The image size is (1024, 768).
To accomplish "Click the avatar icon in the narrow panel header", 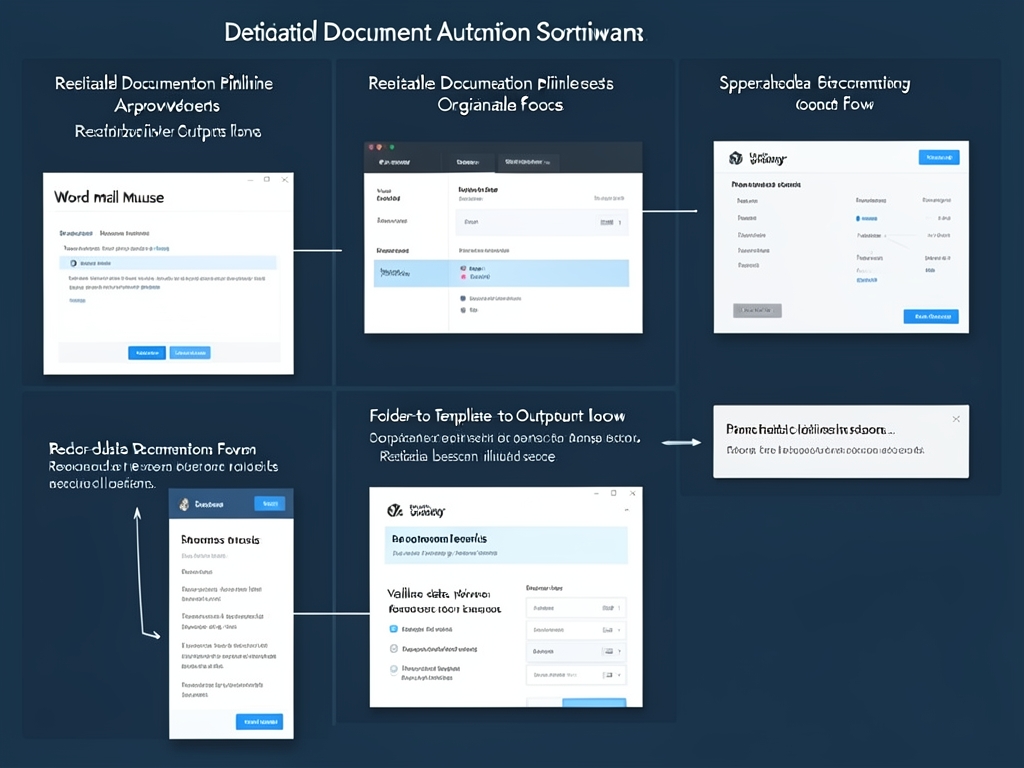I will pos(184,504).
